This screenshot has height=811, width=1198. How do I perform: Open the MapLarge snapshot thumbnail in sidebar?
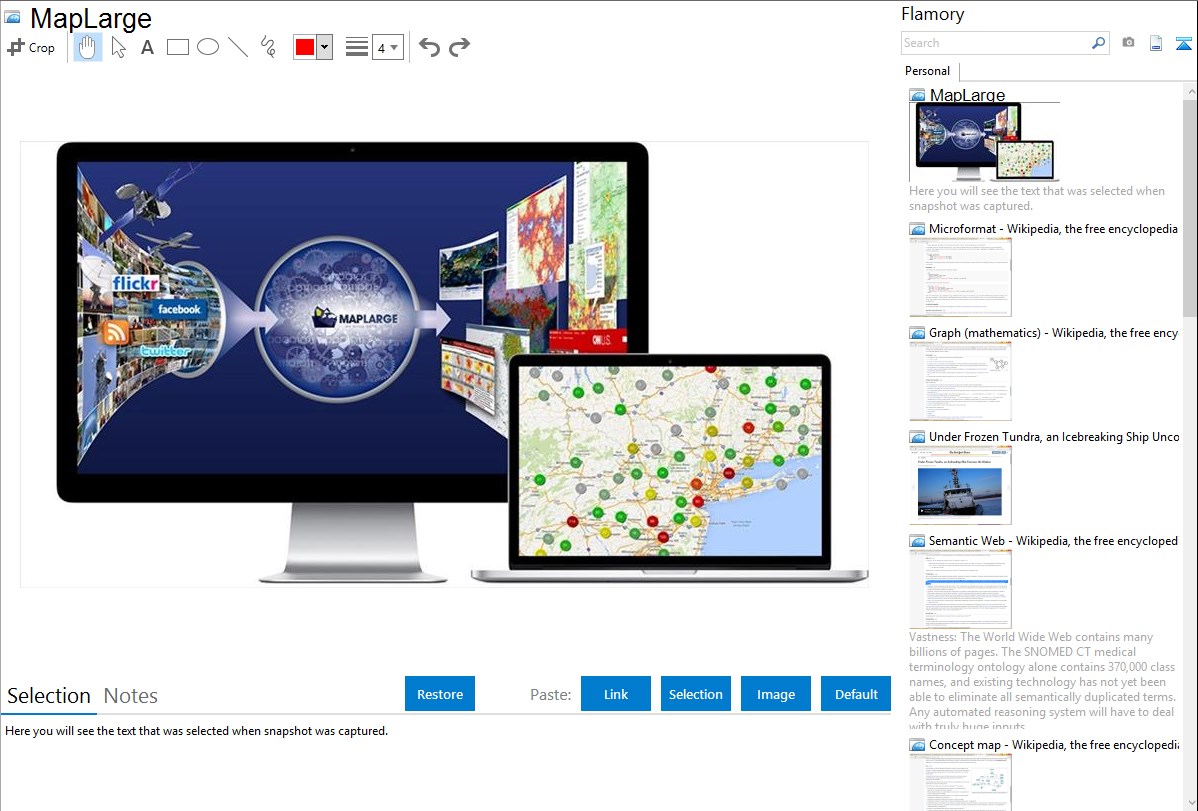coord(985,142)
